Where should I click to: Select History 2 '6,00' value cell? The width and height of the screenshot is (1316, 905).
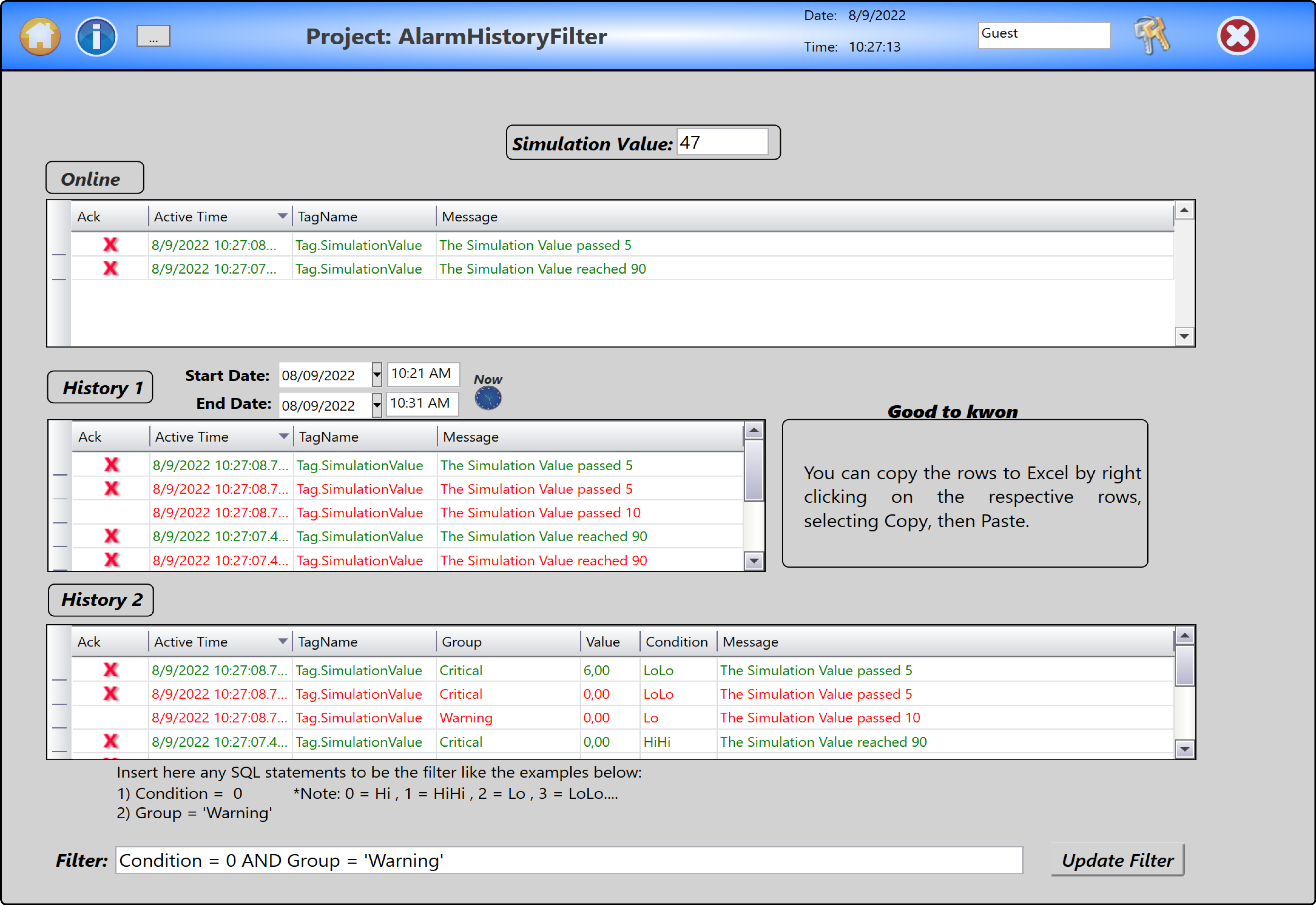(610, 670)
